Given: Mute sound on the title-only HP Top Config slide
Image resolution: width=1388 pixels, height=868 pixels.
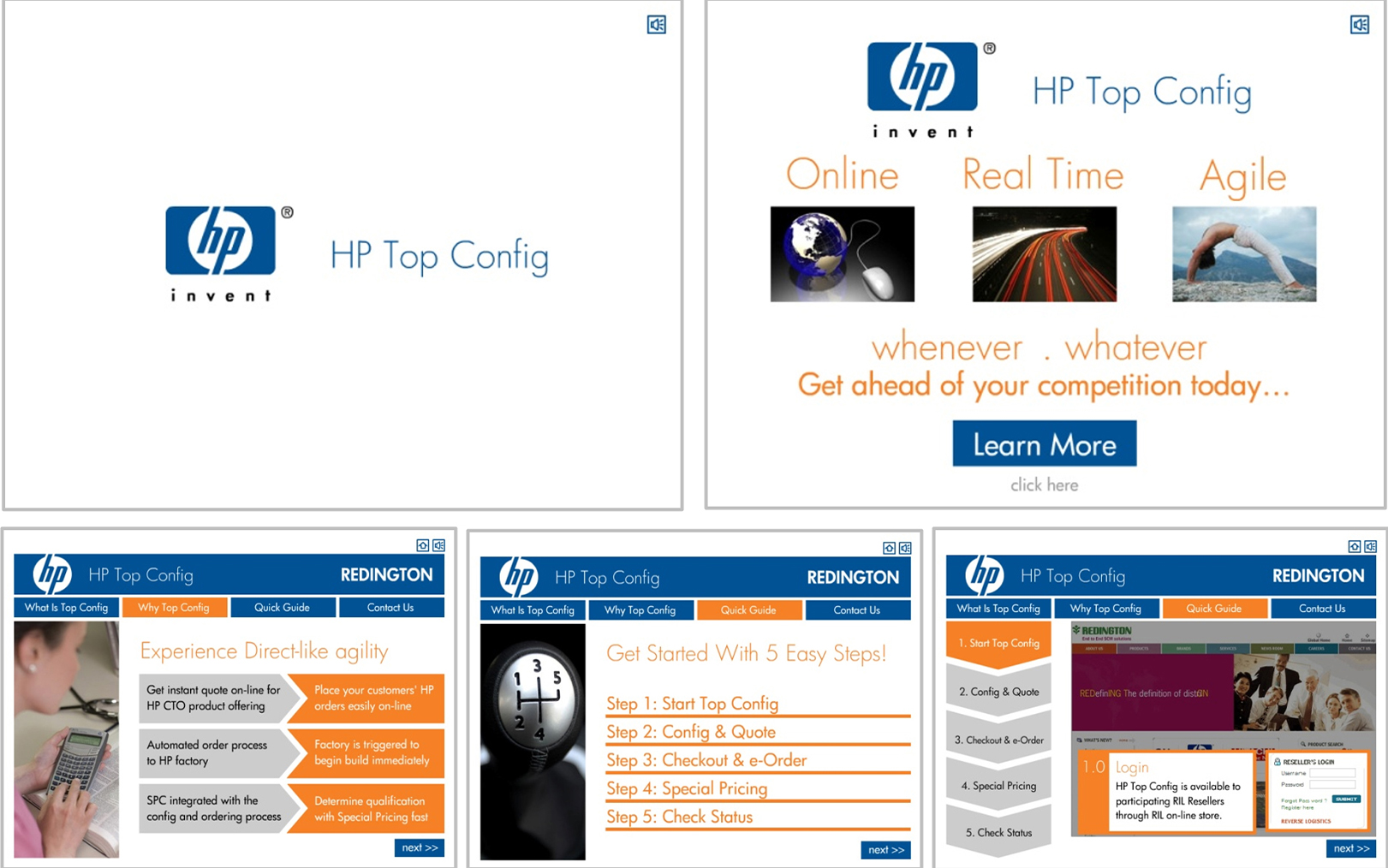Looking at the screenshot, I should pos(657,25).
